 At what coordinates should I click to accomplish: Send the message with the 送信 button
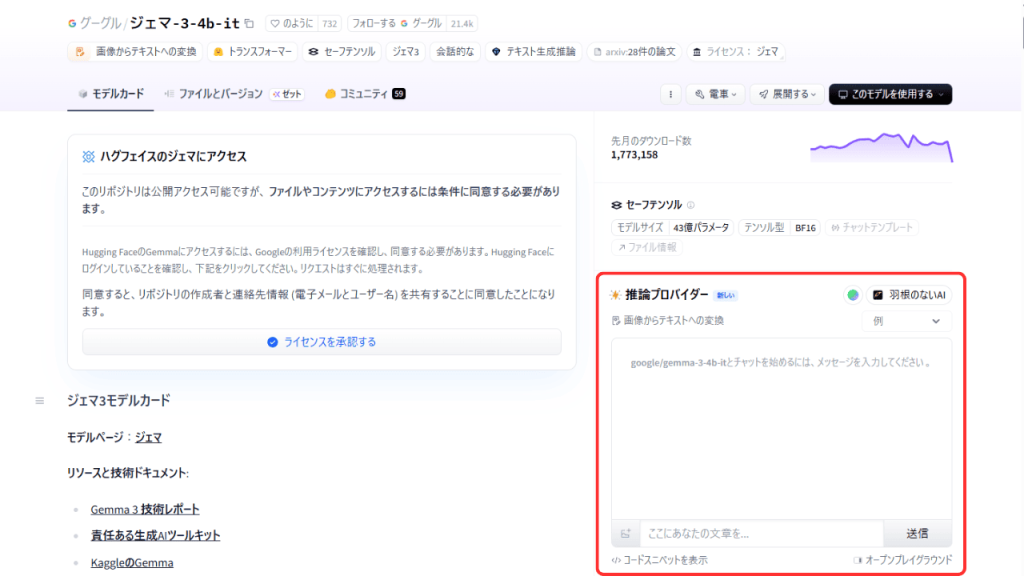click(917, 534)
